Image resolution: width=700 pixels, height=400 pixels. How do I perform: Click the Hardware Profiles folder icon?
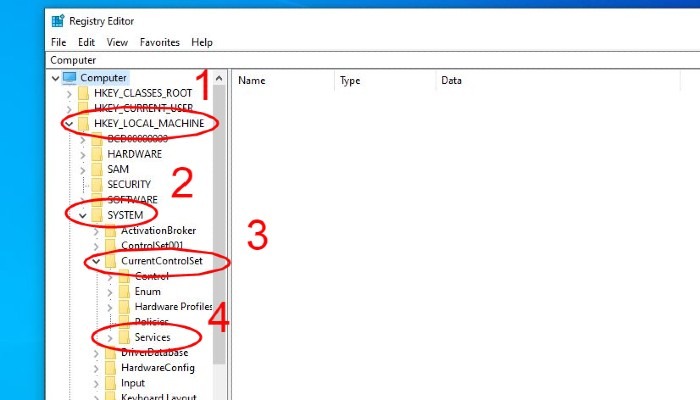(x=124, y=307)
